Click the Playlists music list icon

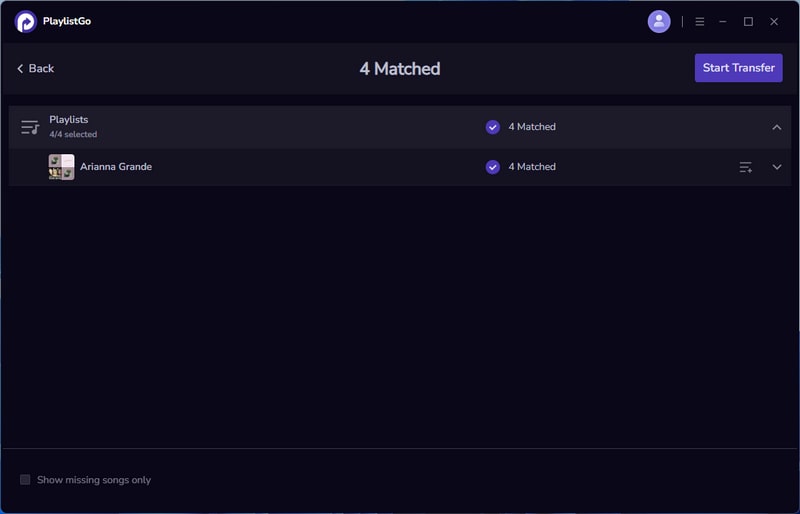tap(30, 127)
